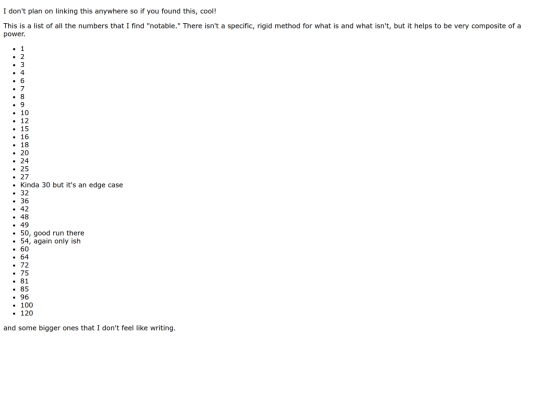Click the number 120 in the list

click(27, 313)
